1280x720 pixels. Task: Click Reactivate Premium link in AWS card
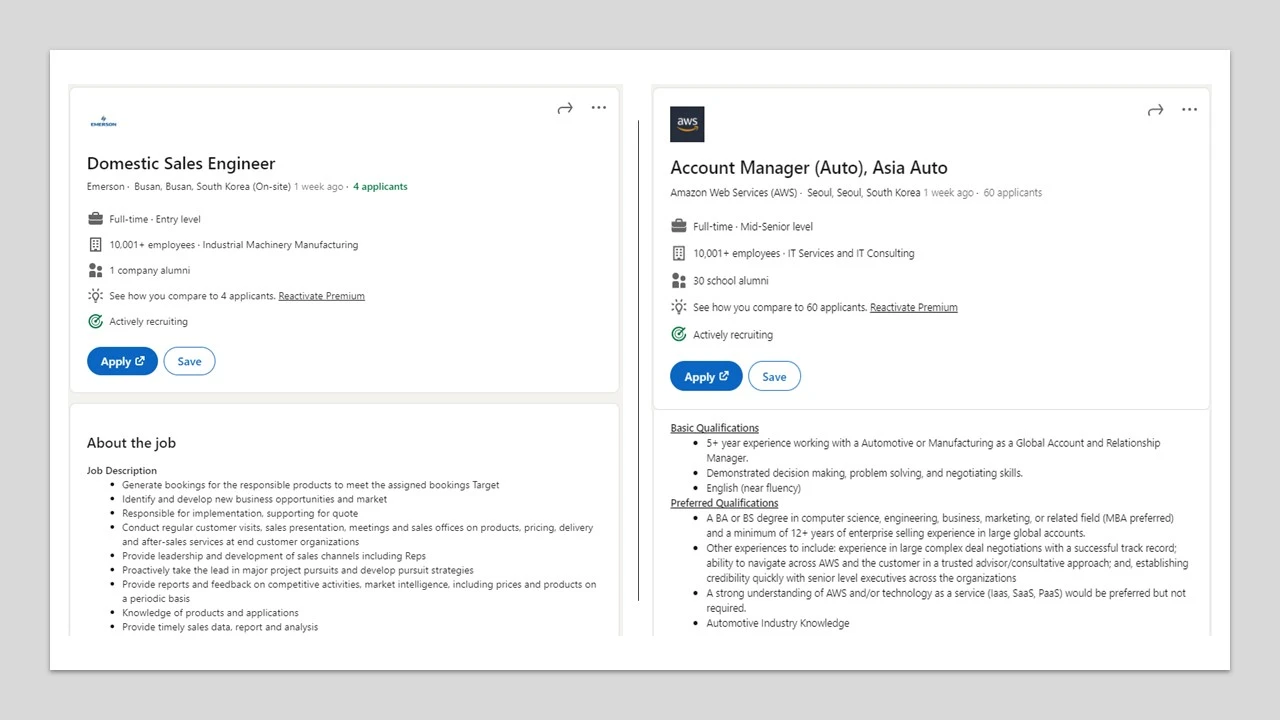(x=913, y=308)
